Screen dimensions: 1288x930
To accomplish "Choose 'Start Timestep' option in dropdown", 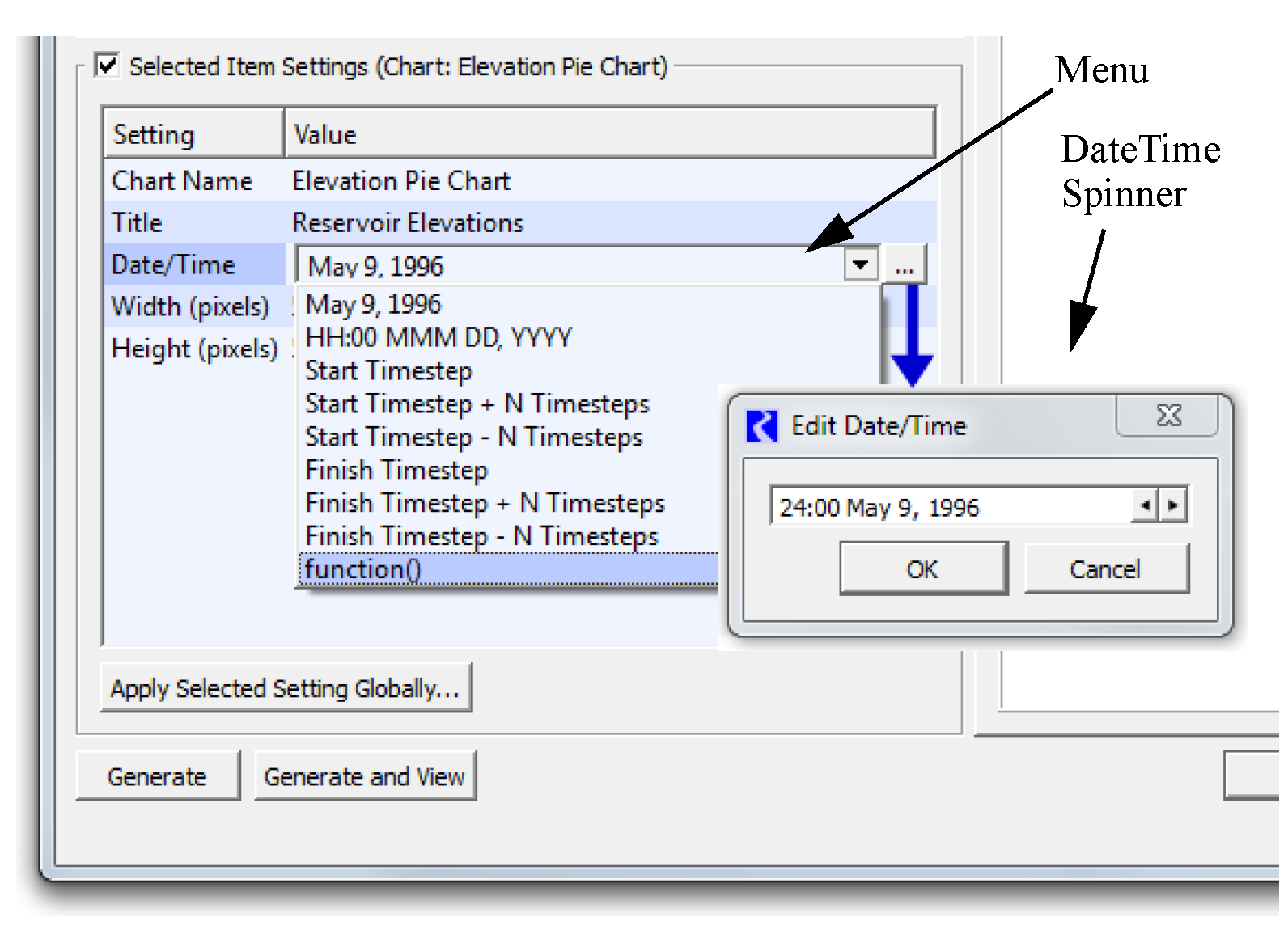I will (x=388, y=371).
